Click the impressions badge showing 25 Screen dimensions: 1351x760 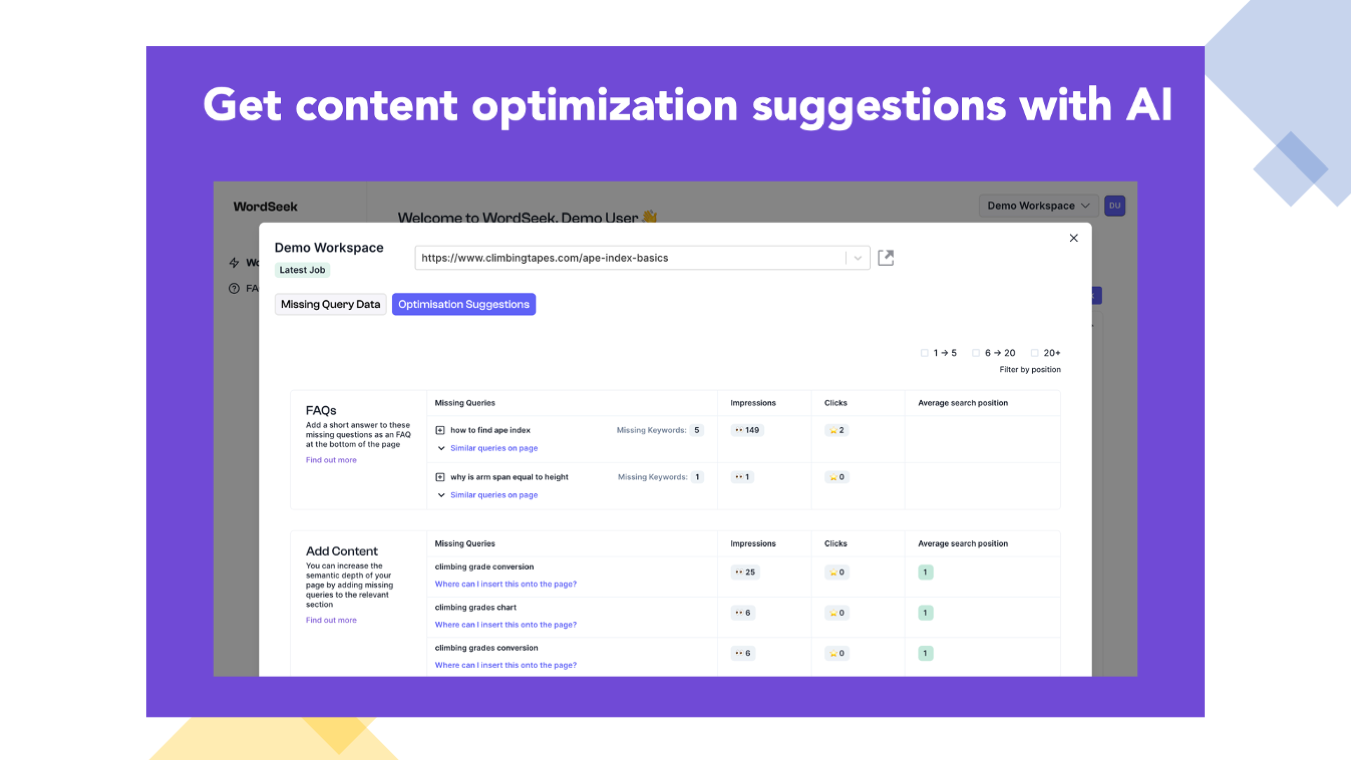tap(744, 572)
